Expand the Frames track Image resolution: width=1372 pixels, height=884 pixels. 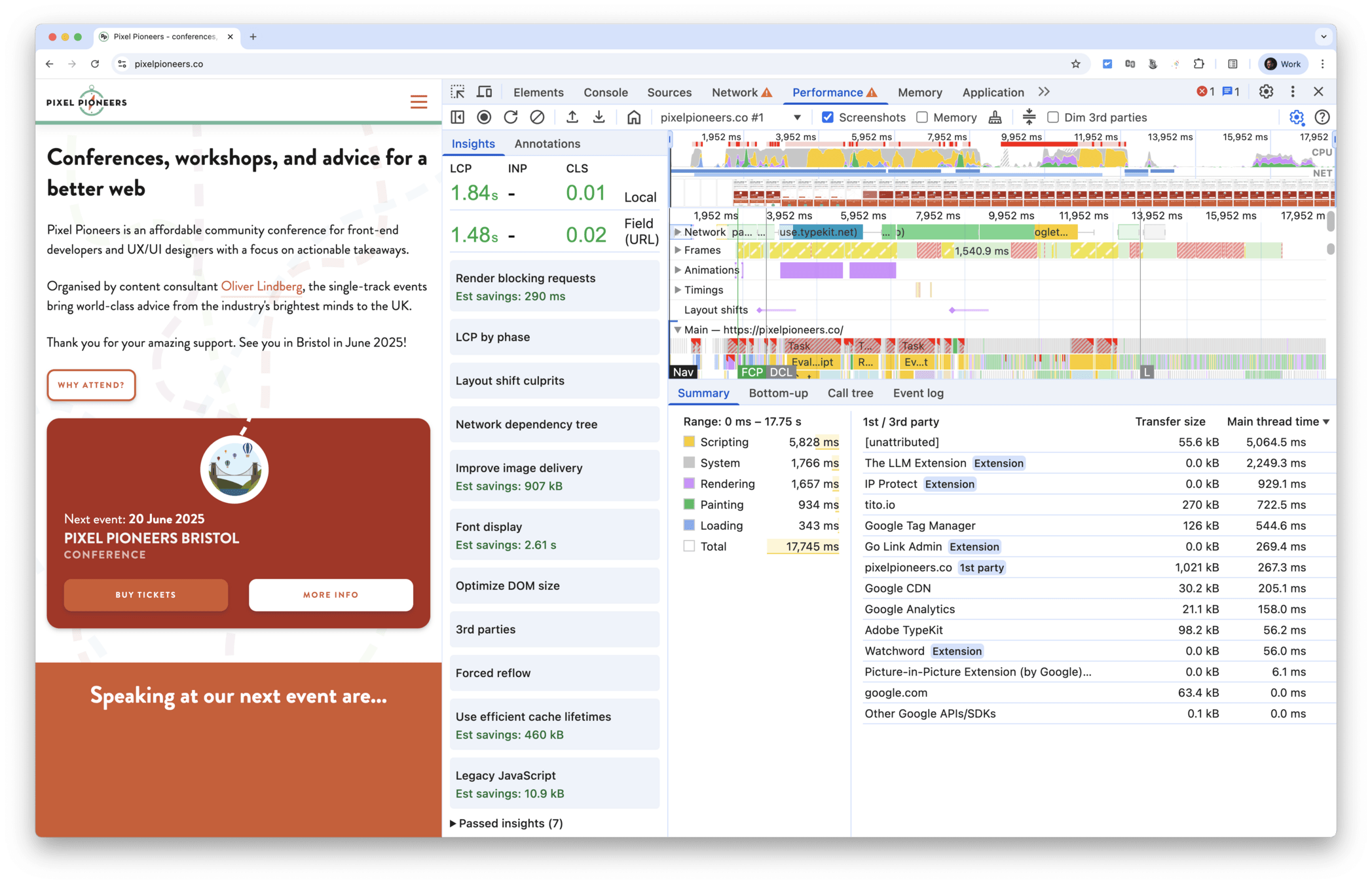click(x=678, y=250)
